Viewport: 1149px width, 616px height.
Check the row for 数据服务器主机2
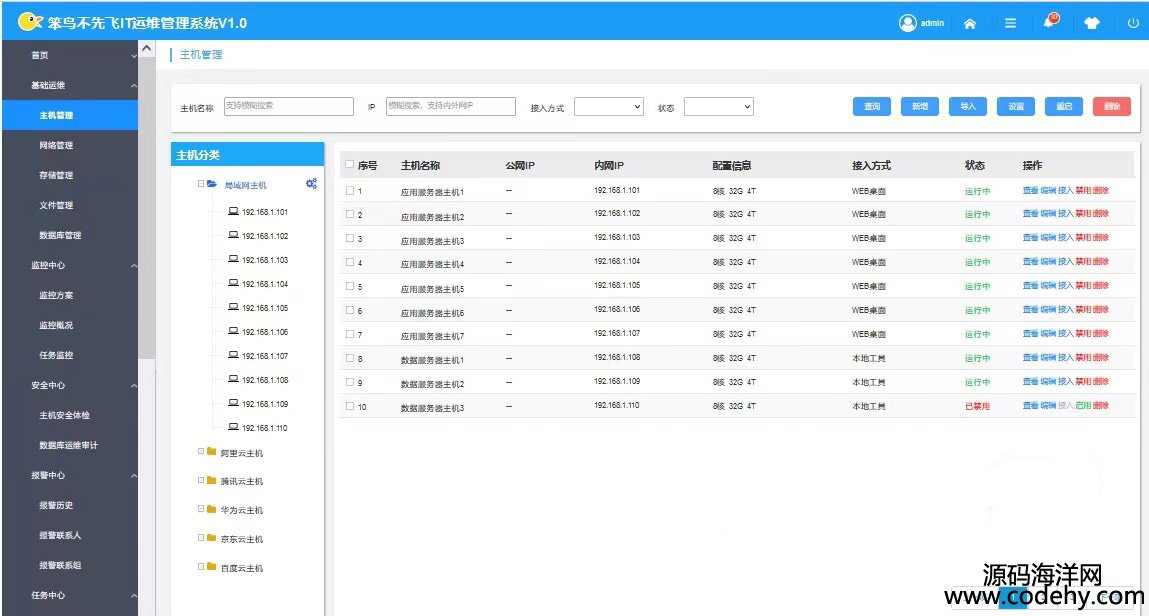[350, 382]
